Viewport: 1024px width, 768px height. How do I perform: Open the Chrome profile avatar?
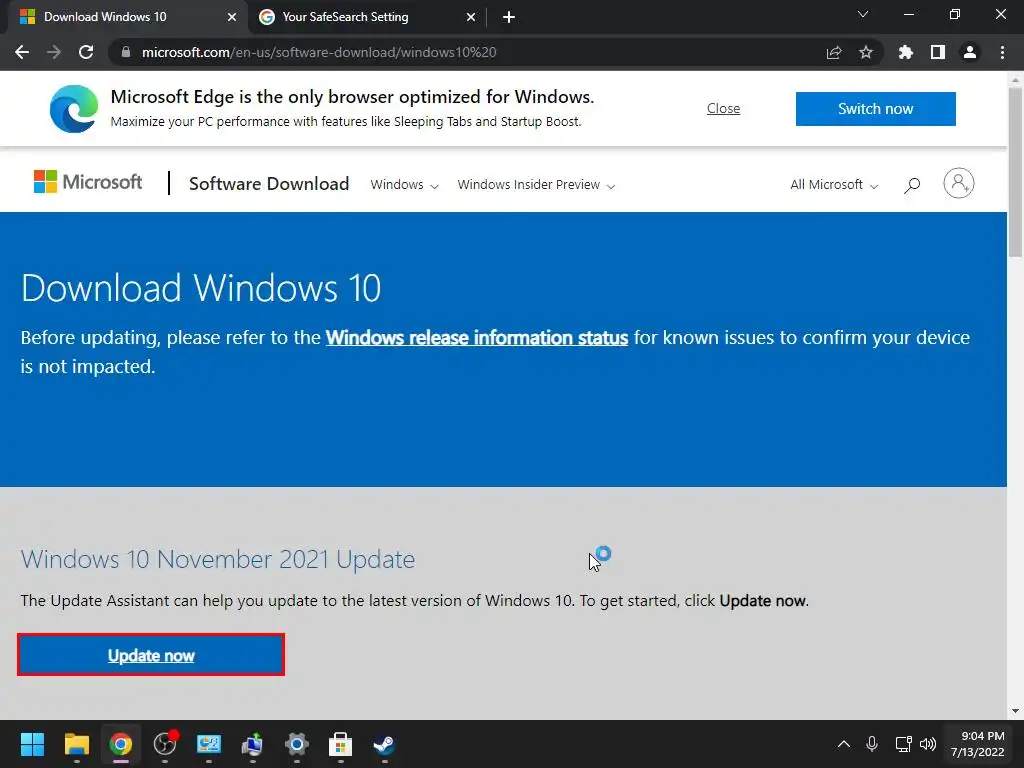click(970, 52)
